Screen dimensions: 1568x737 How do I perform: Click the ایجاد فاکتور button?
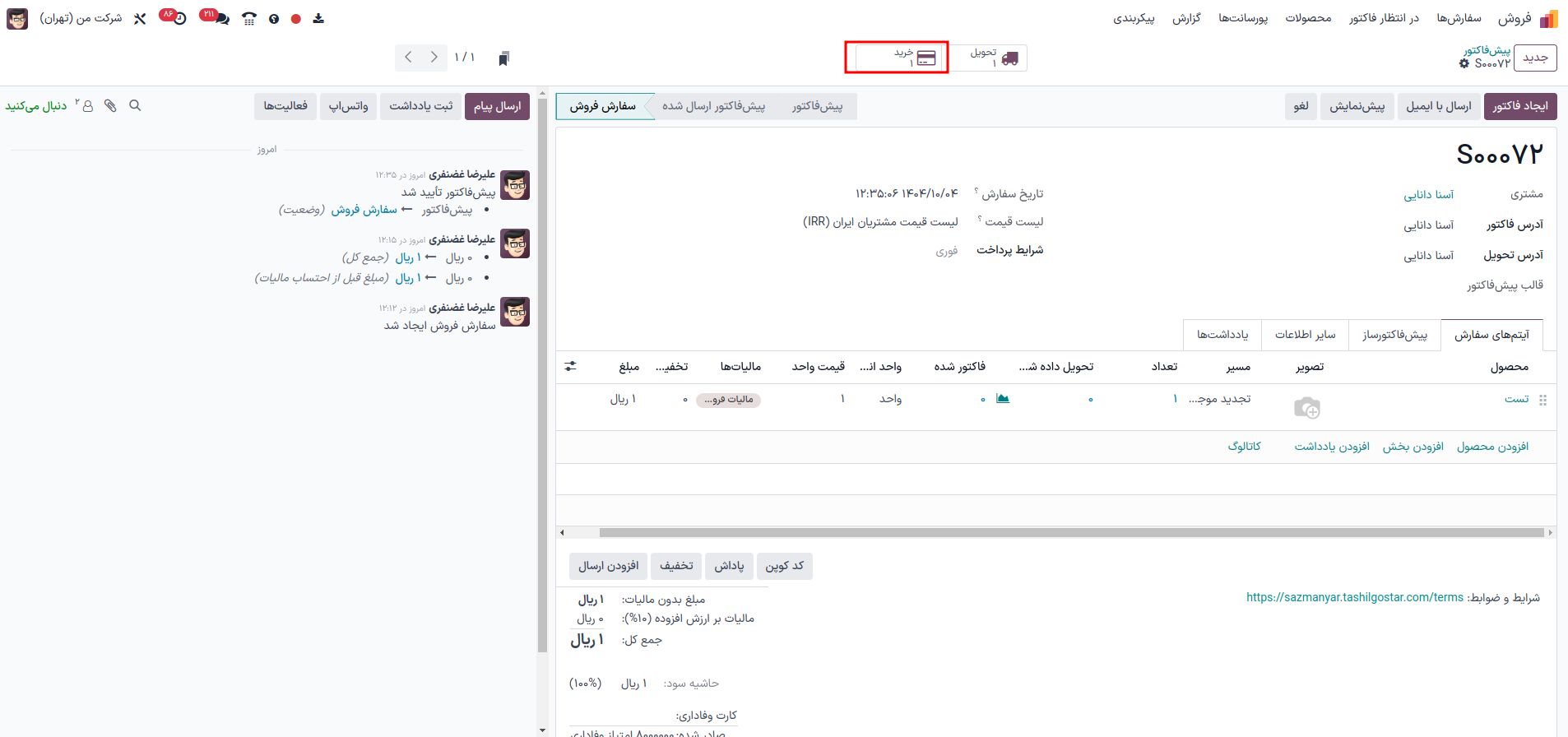click(x=1519, y=106)
